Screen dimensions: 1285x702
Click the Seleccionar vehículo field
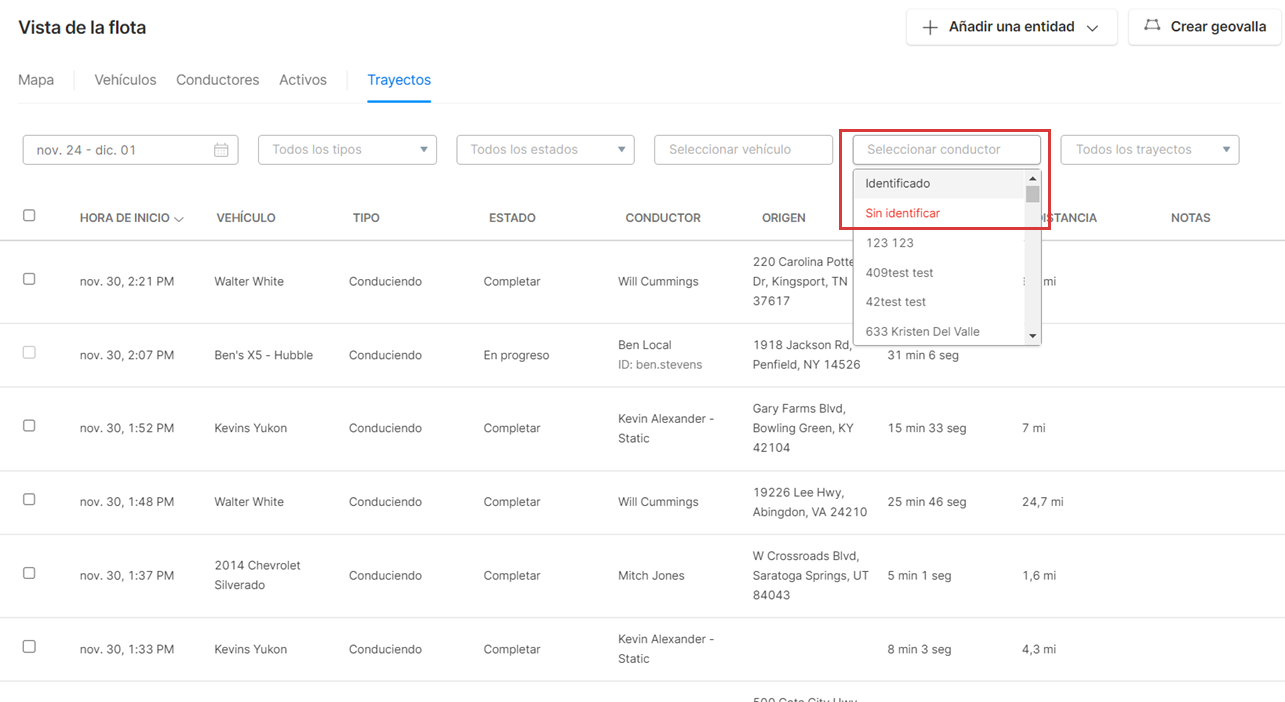click(743, 150)
